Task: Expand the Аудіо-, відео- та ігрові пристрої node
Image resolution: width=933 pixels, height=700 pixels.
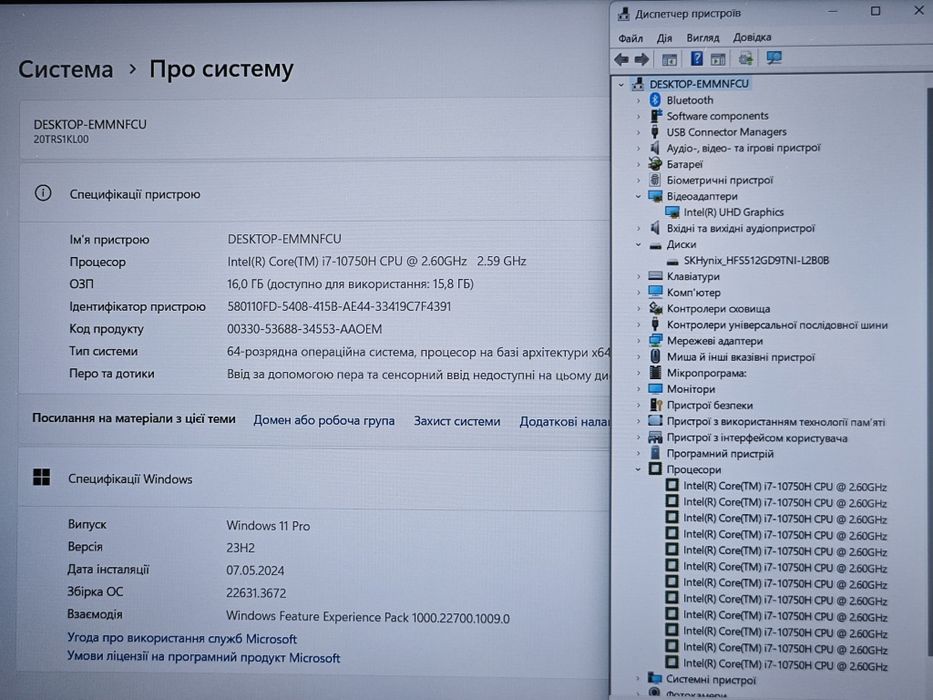Action: point(638,148)
